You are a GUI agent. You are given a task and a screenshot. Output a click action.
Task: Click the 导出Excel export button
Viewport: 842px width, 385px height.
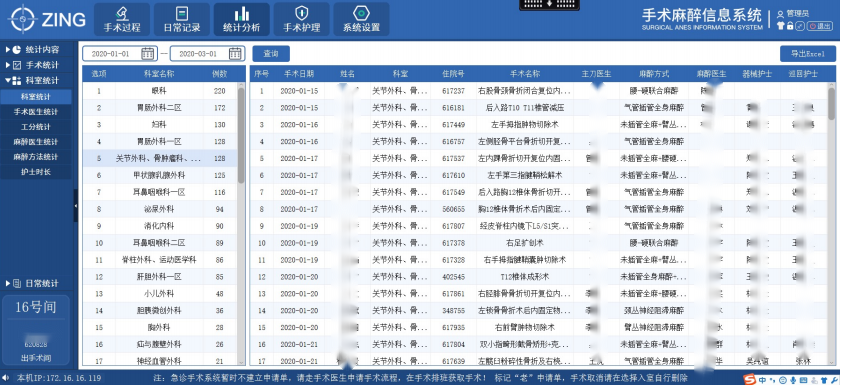(808, 54)
